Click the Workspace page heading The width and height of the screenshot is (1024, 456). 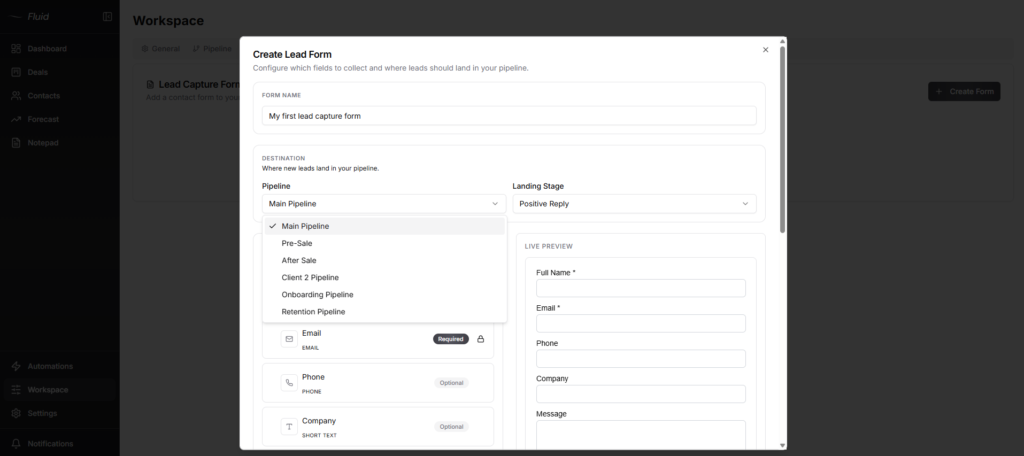(x=168, y=21)
